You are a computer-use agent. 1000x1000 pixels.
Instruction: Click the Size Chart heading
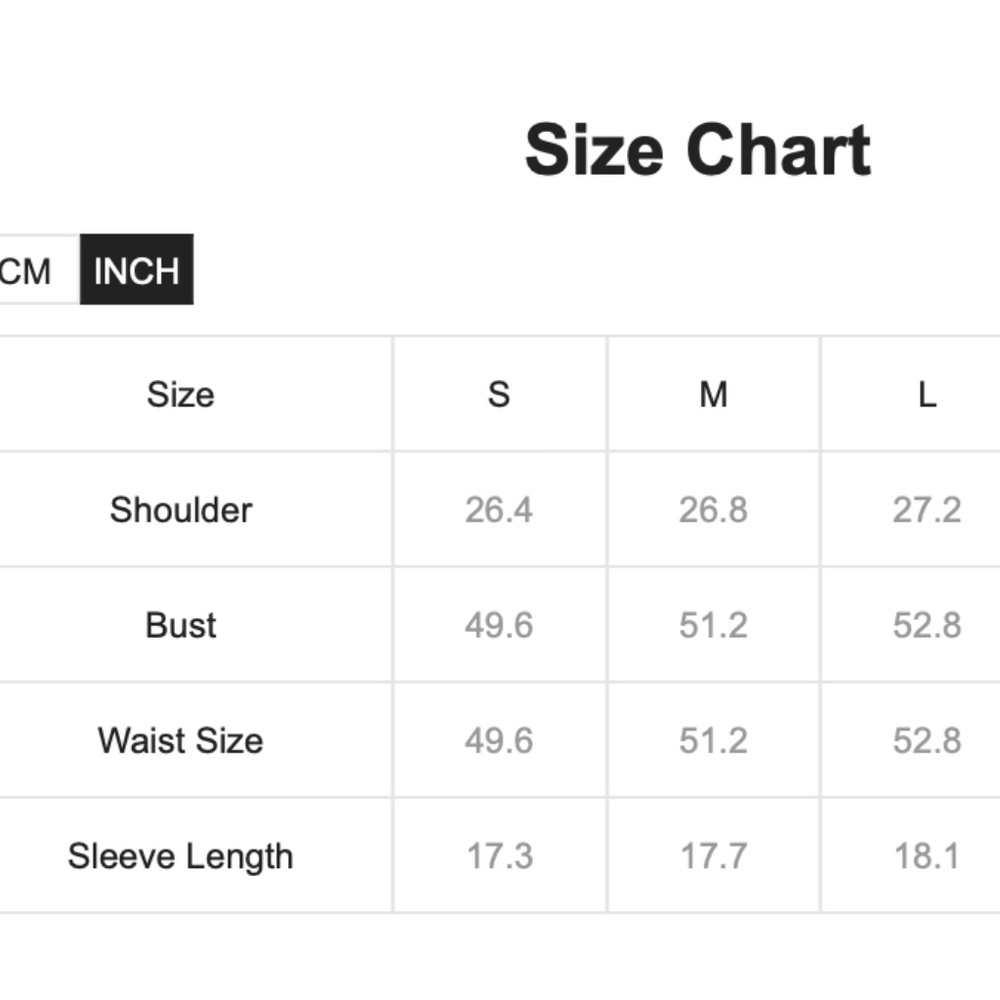(x=697, y=150)
